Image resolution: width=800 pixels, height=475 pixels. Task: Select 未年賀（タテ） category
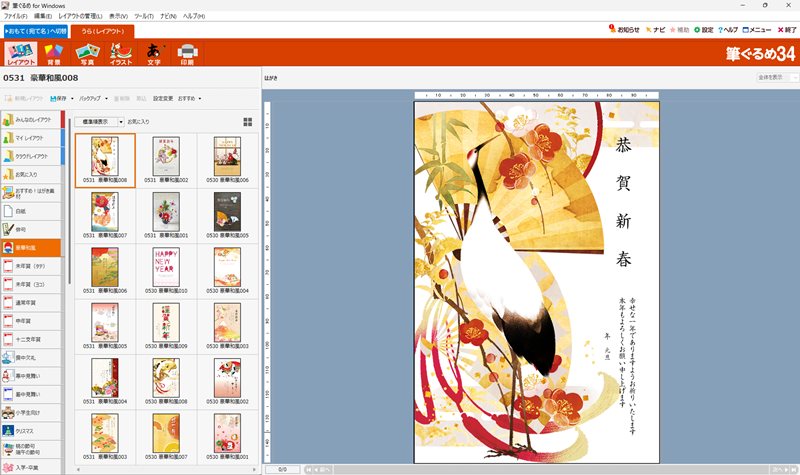click(x=31, y=266)
